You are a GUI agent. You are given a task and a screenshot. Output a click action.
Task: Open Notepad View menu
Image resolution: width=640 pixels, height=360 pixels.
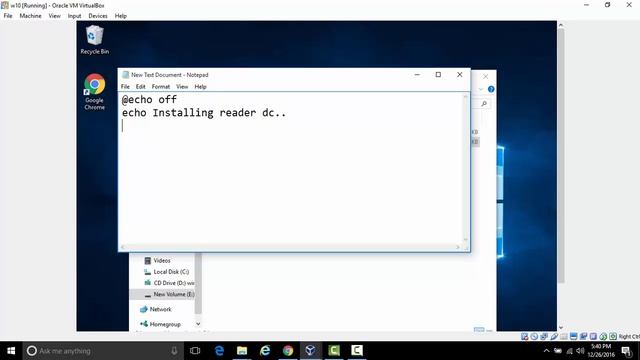tap(182, 87)
